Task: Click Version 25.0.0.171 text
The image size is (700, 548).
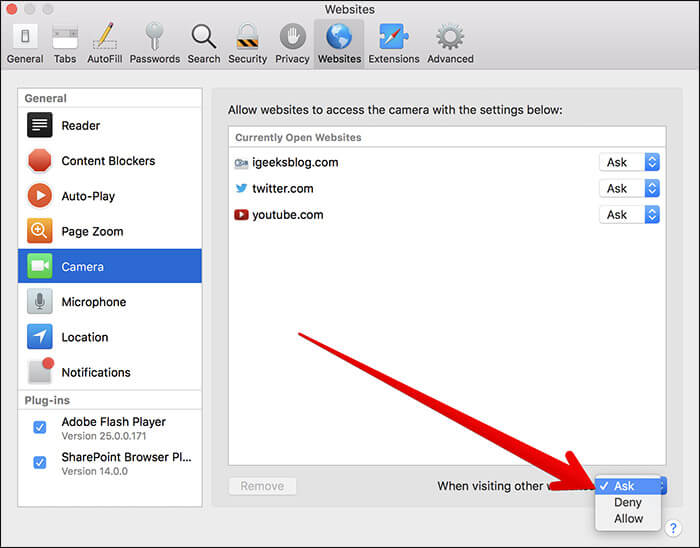Action: (x=104, y=436)
